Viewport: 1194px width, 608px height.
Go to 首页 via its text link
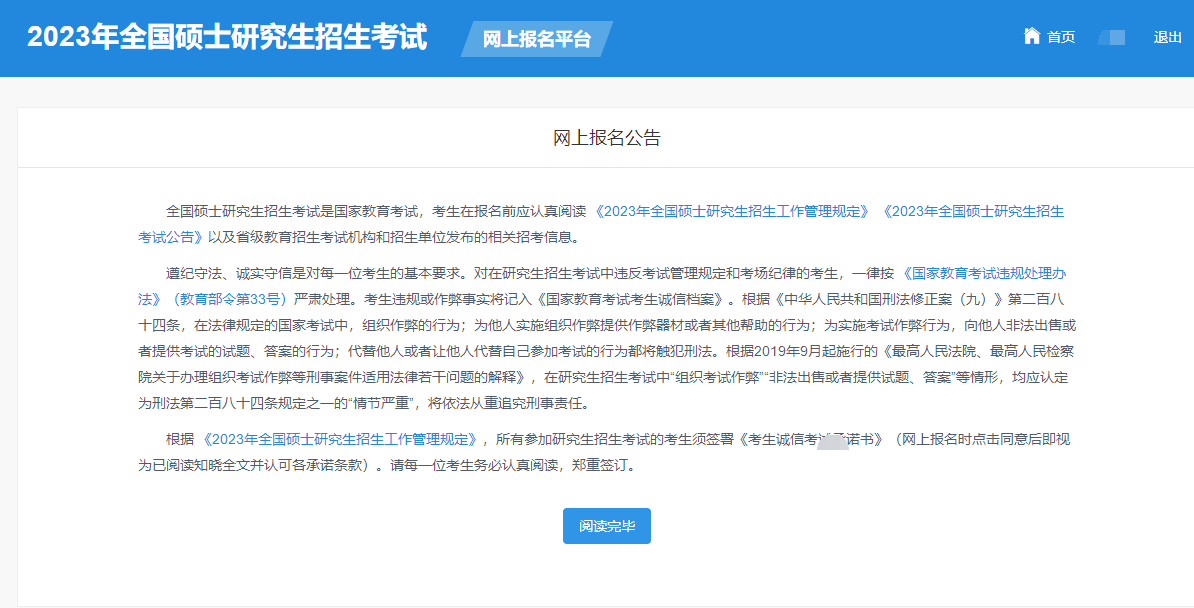[x=1061, y=37]
